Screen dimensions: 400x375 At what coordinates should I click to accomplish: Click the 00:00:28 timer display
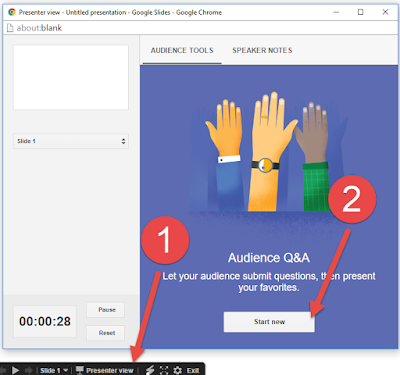coord(45,321)
